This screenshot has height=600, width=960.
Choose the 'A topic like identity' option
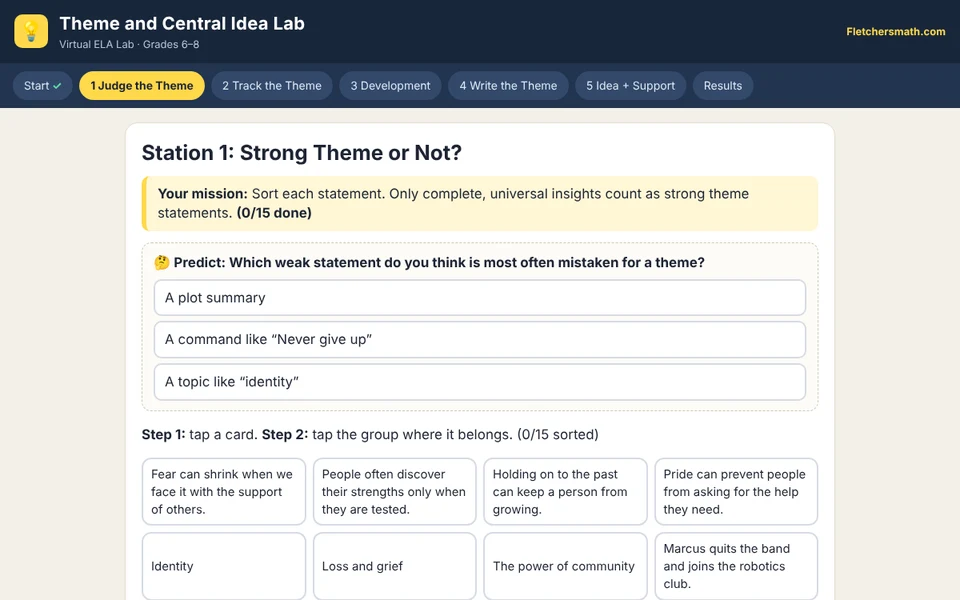click(x=479, y=381)
